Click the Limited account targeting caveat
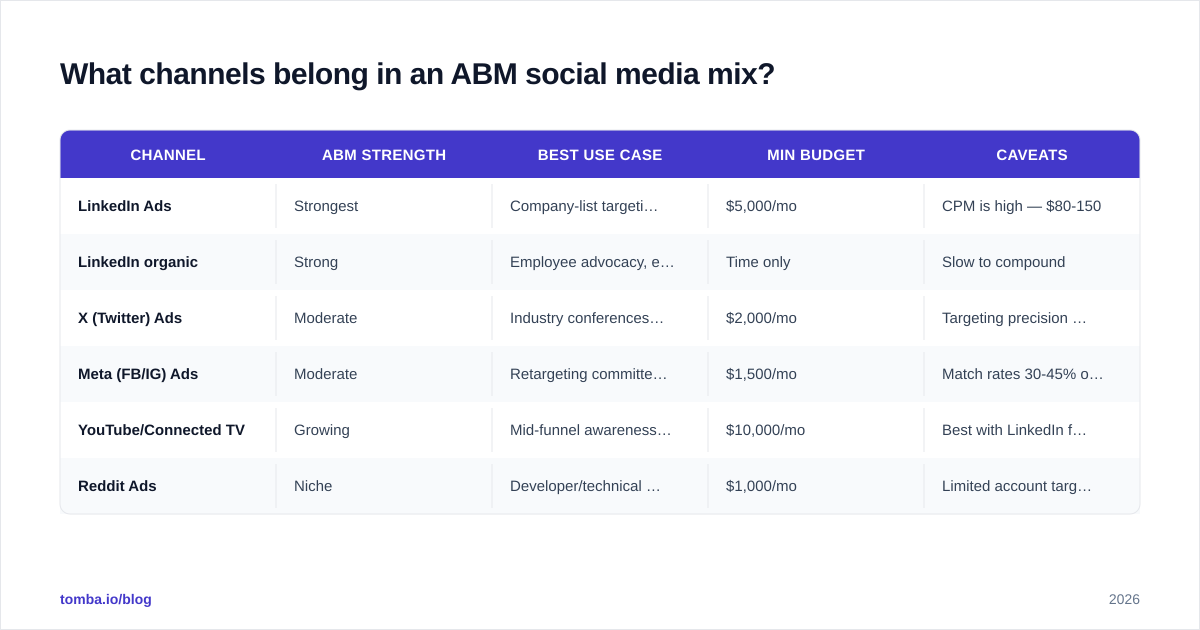 point(1017,486)
